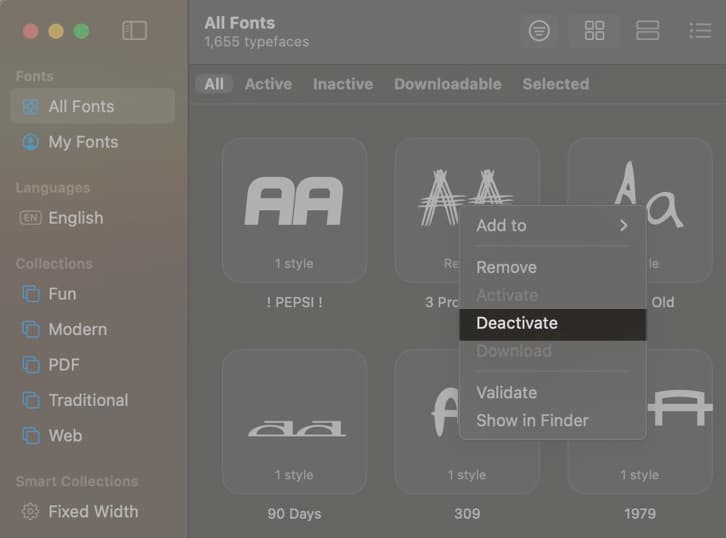Click the Fixed Width gear icon
Screen dimensions: 726x538
(x=31, y=512)
